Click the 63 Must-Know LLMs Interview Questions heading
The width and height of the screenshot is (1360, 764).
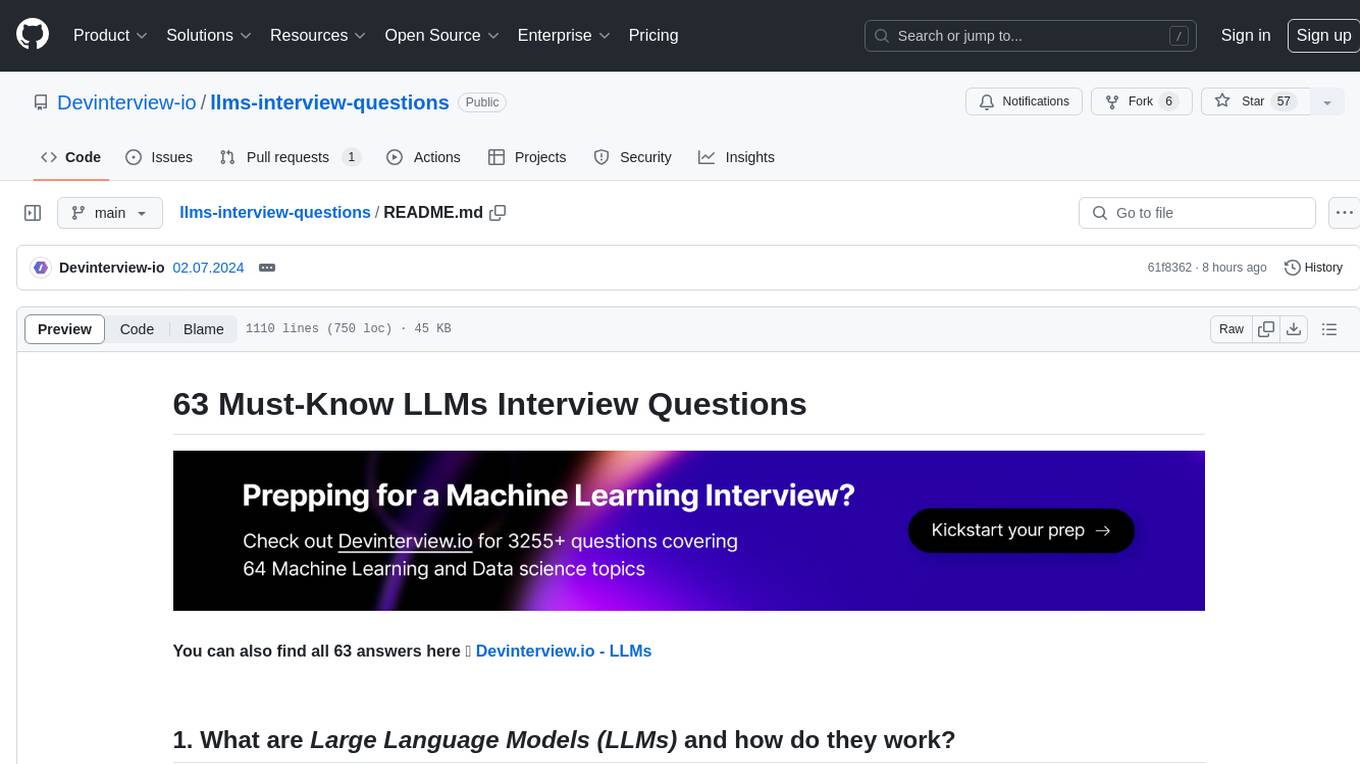coord(490,404)
